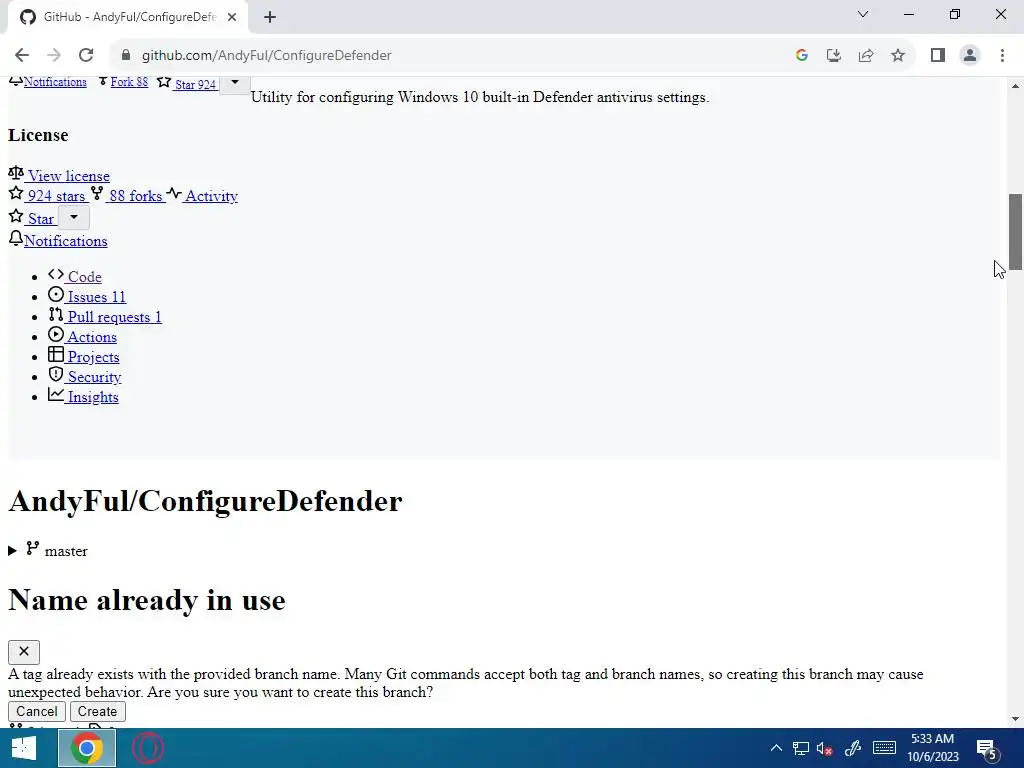The height and width of the screenshot is (768, 1024).
Task: Click the page vertical scrollbar thumb
Action: pos(1015,231)
